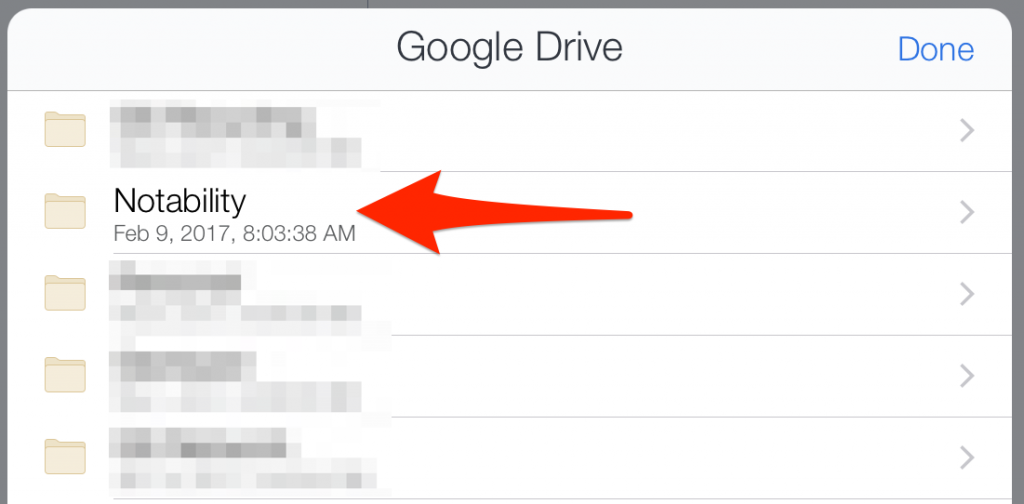Click the red arrow pointing at Notability
The width and height of the screenshot is (1024, 504).
(494, 212)
